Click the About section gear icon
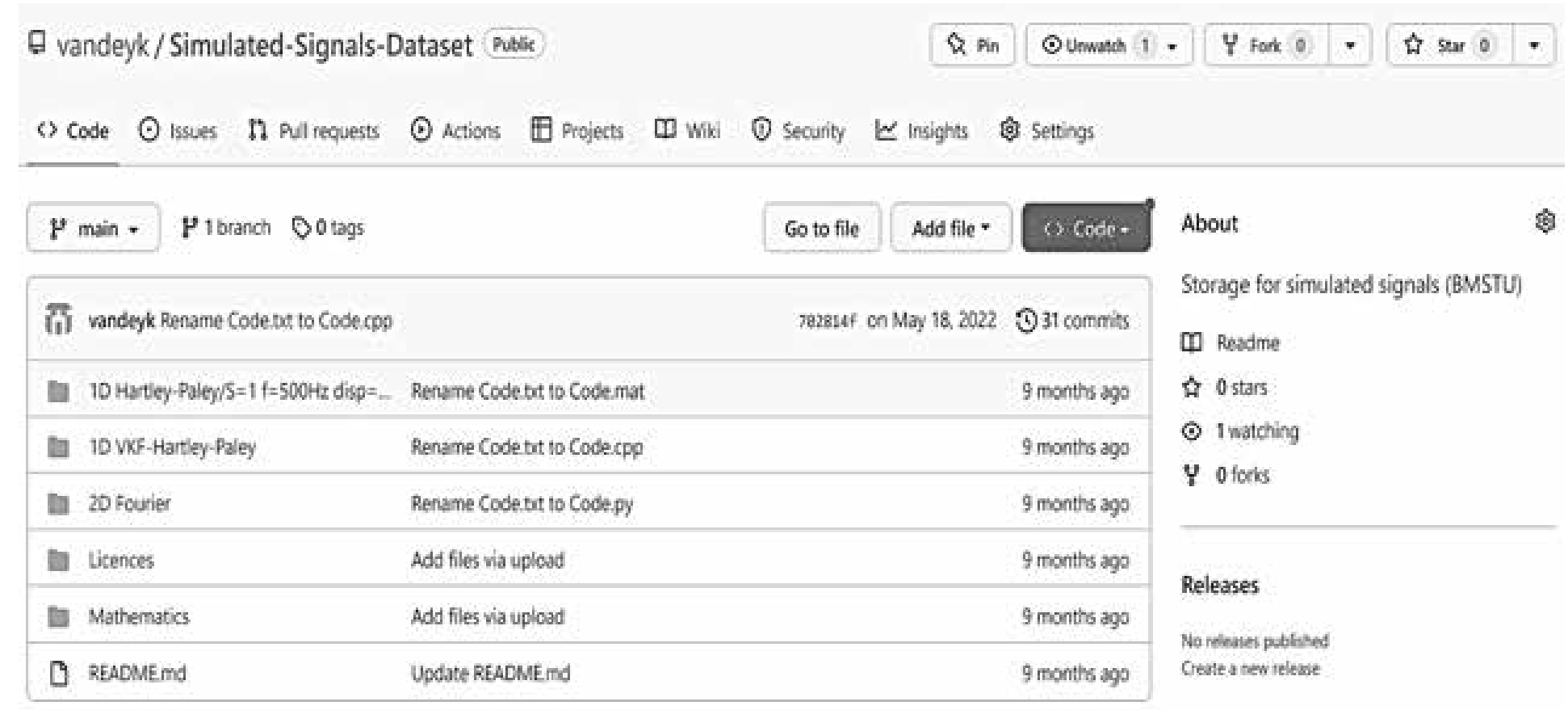1568x710 pixels. click(1544, 222)
